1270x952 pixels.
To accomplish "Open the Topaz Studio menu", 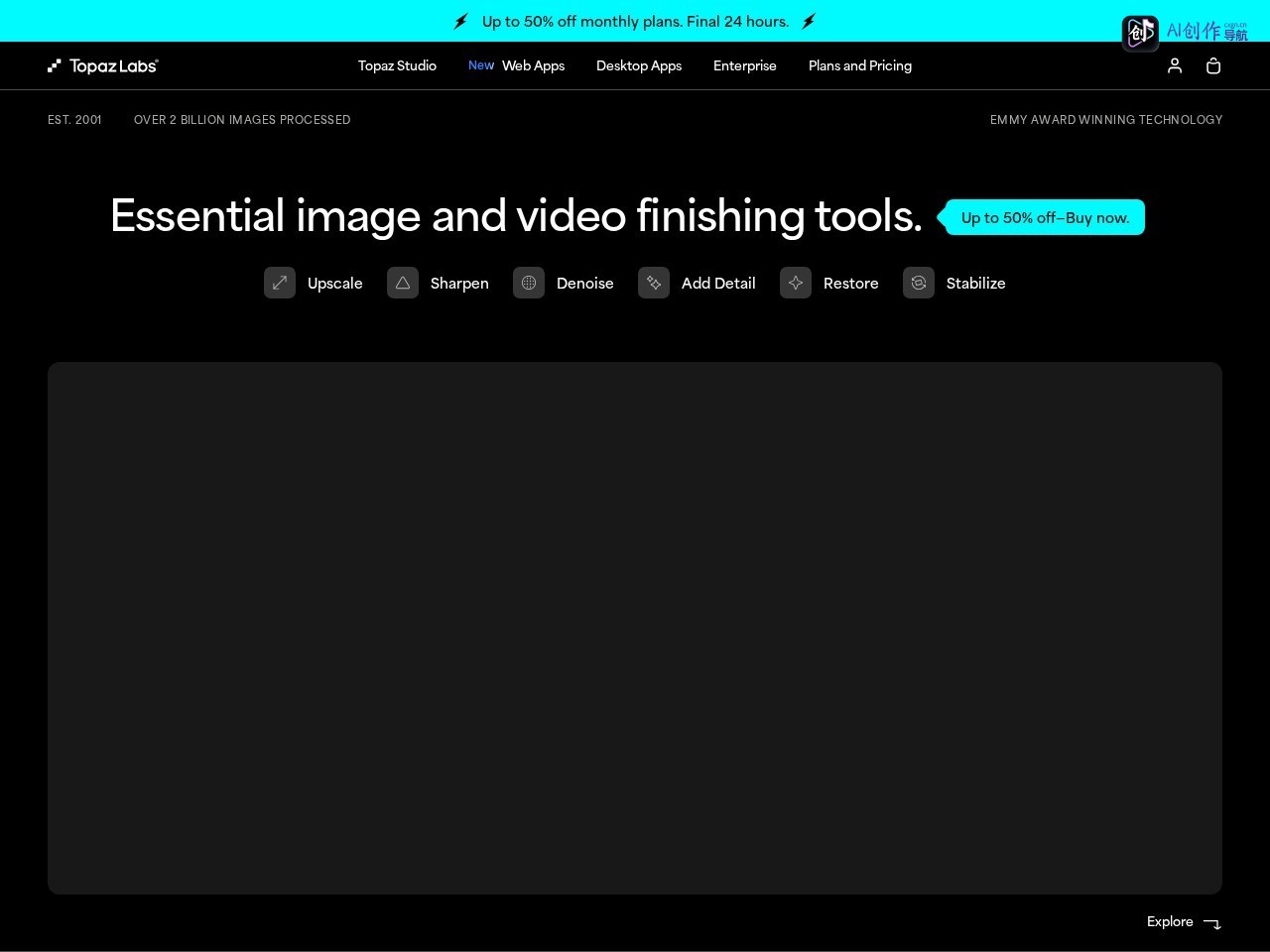I will [x=397, y=65].
